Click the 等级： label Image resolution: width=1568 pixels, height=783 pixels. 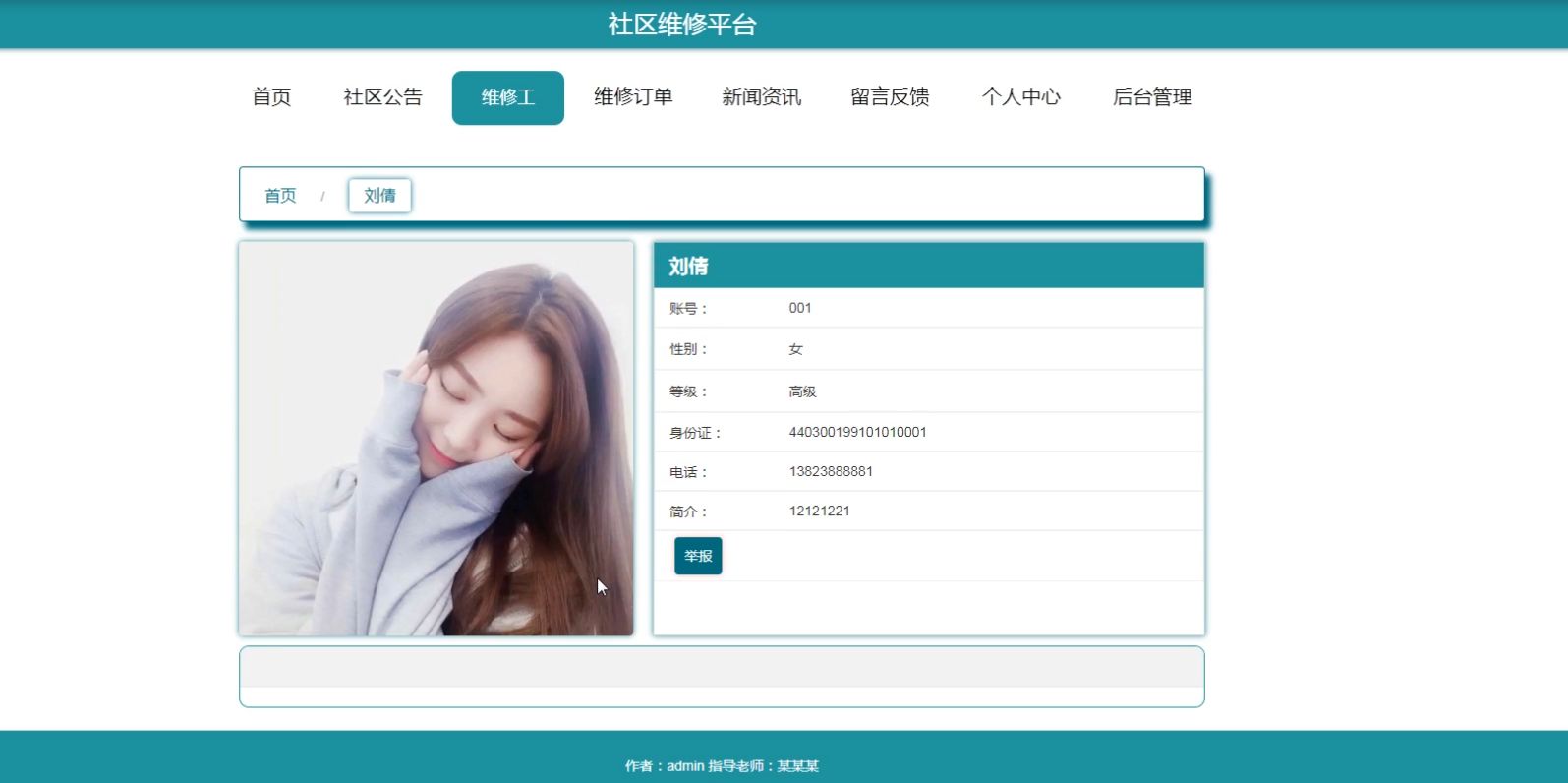(x=689, y=391)
